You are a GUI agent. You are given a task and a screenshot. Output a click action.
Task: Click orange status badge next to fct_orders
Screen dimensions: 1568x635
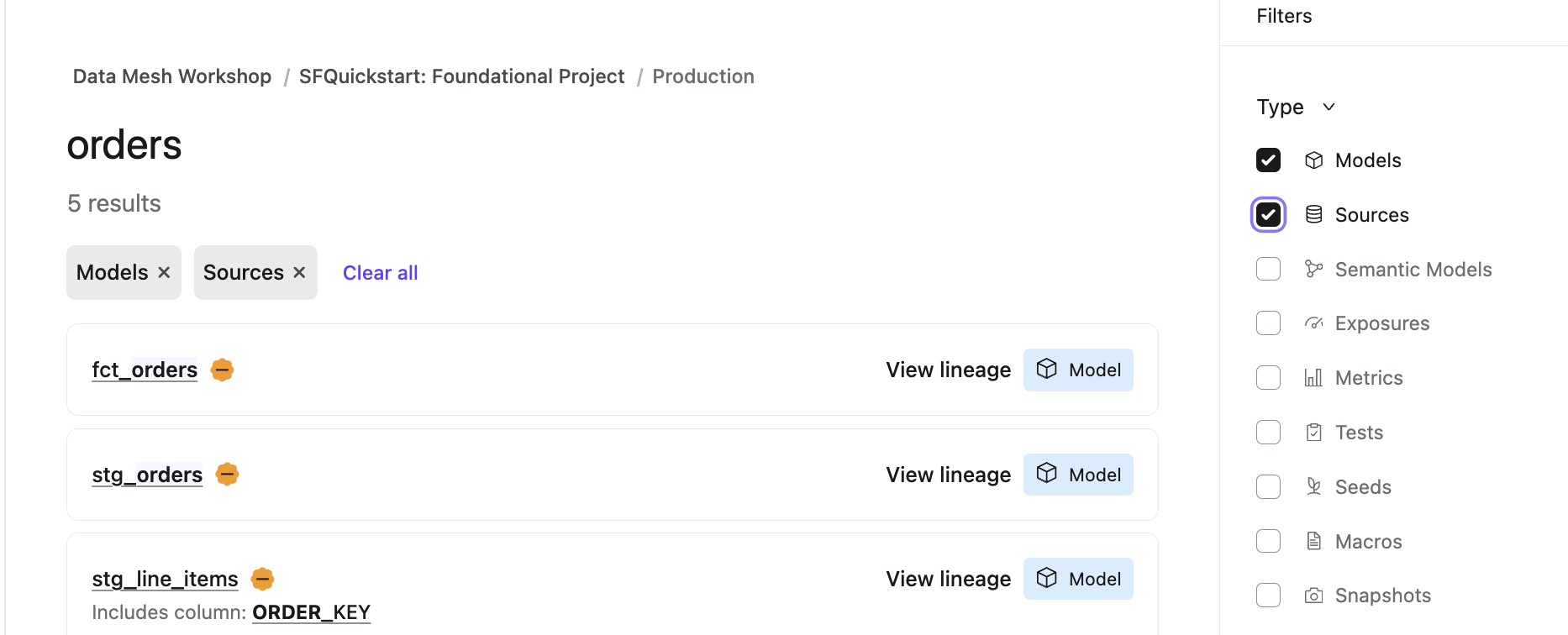[x=222, y=370]
